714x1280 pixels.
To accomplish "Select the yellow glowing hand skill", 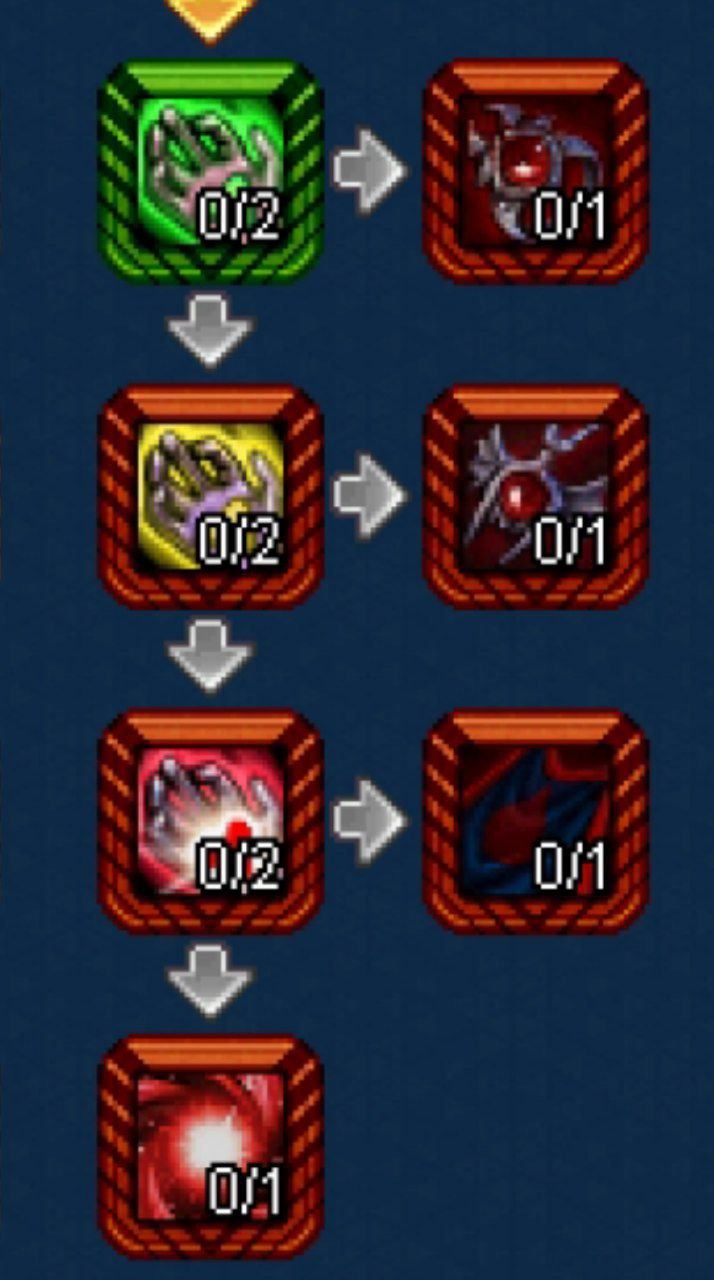I will click(x=210, y=497).
